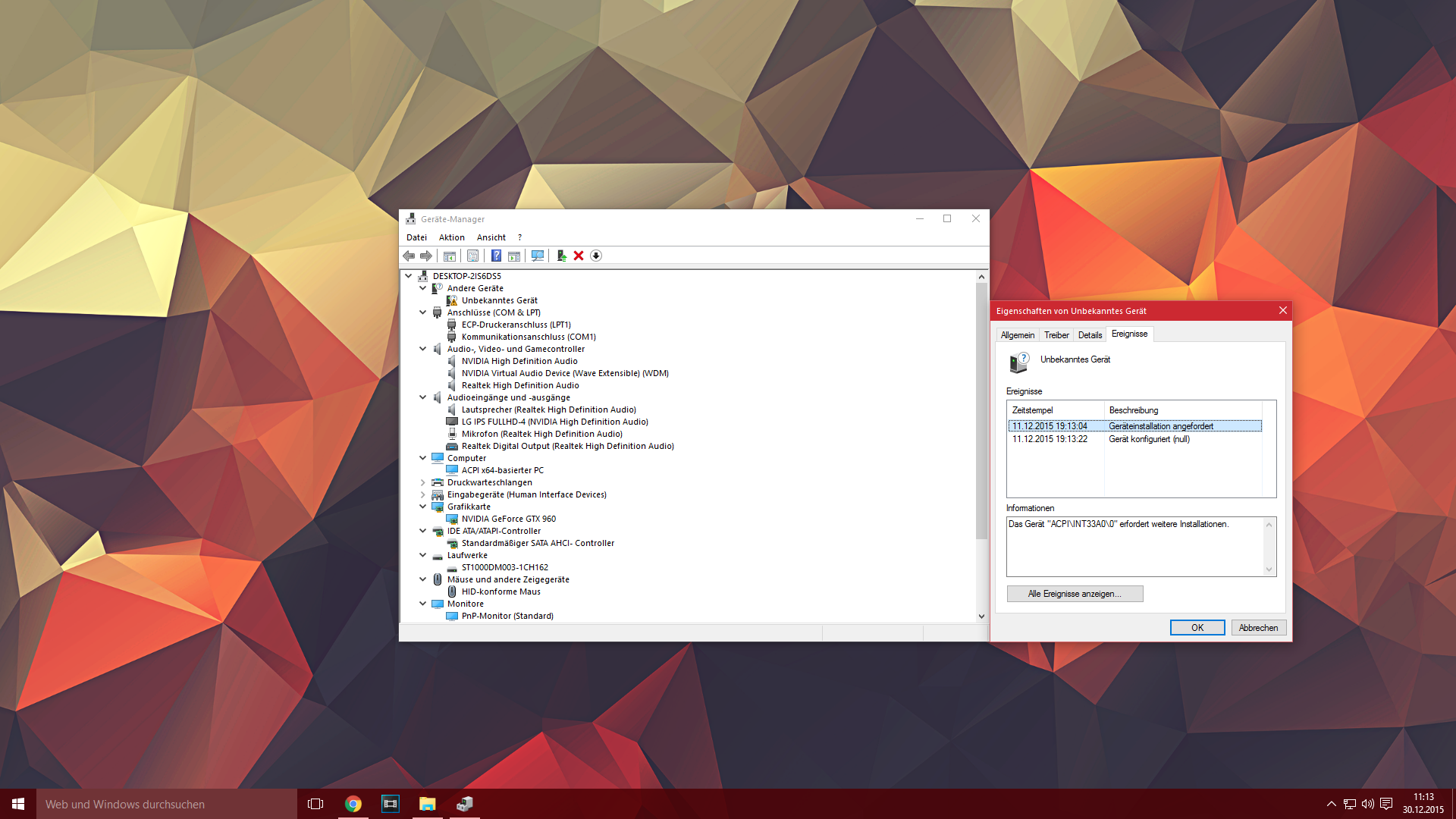Open Chrome from the taskbar
The height and width of the screenshot is (819, 1456).
coord(353,804)
